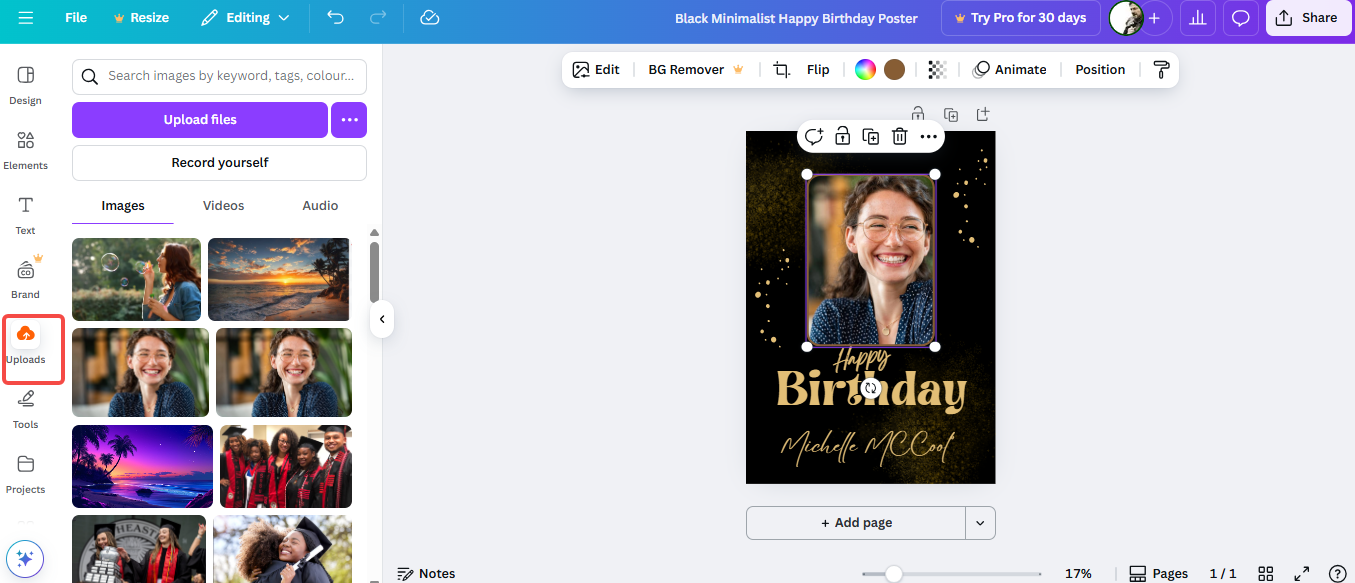
Task: Open the Brand kit panel
Action: (x=25, y=278)
